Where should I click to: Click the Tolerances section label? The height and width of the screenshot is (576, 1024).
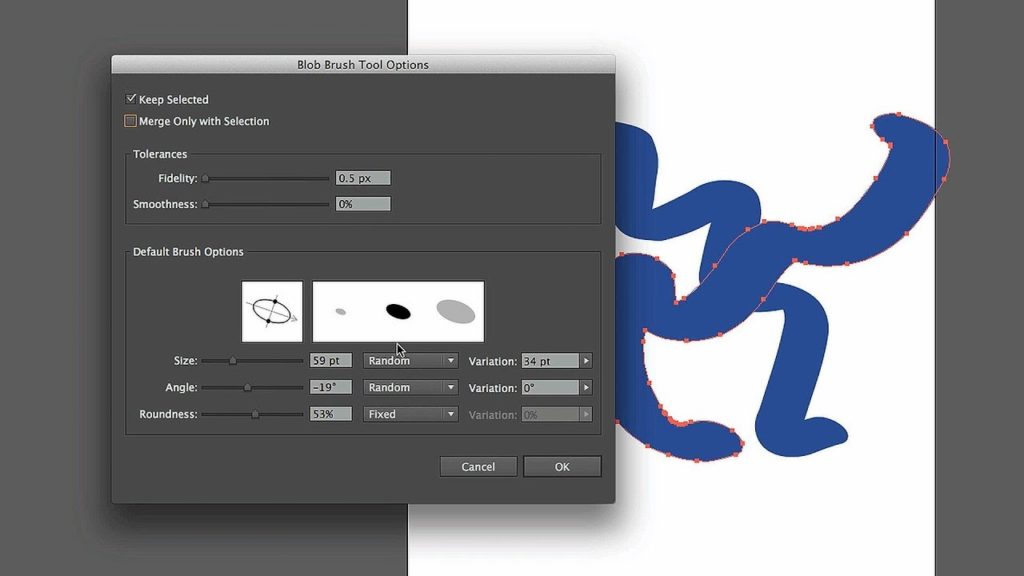[x=160, y=154]
